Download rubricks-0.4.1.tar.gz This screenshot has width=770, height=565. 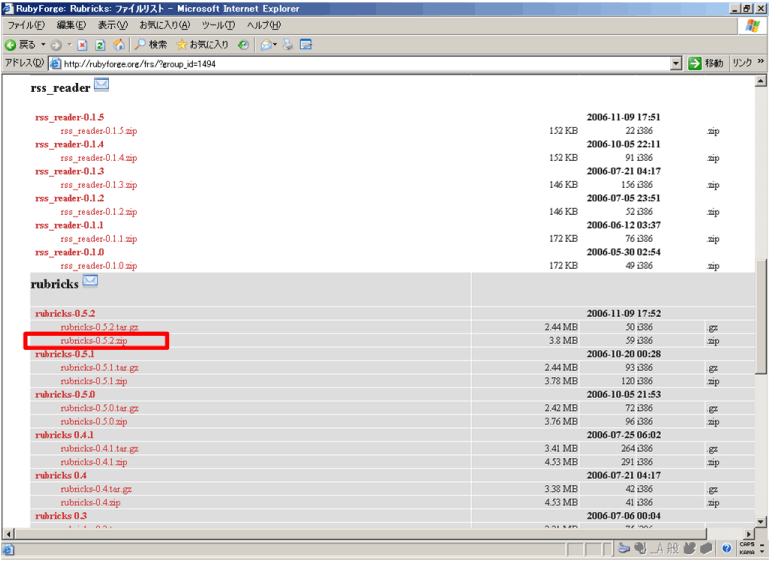[x=99, y=449]
